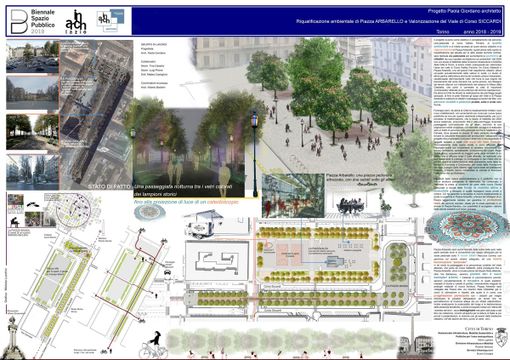Click the rounded green garden island in plan
Image resolution: width=510 pixels, height=360 pixels.
[397, 263]
